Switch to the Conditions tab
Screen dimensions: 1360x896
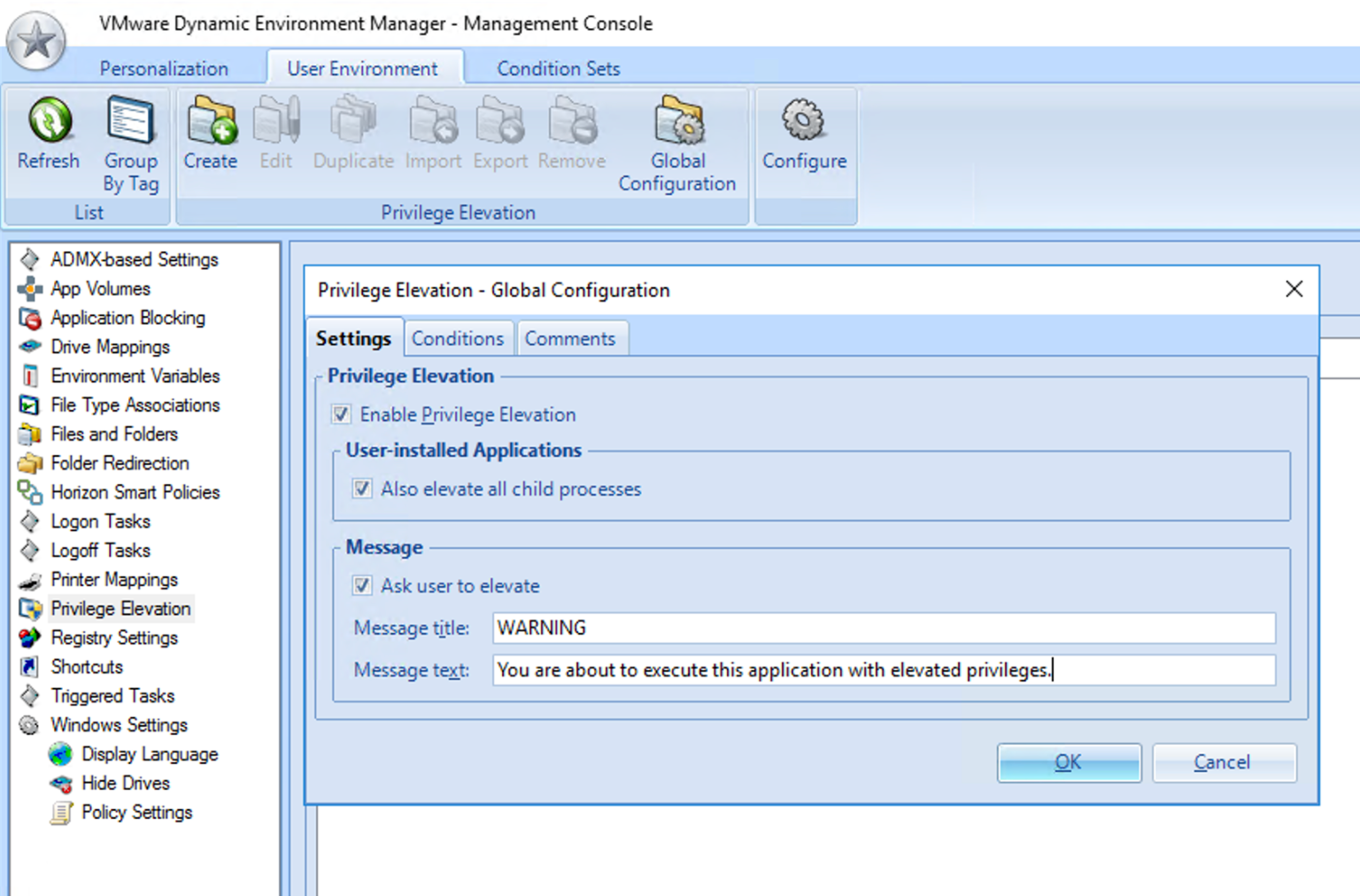457,339
